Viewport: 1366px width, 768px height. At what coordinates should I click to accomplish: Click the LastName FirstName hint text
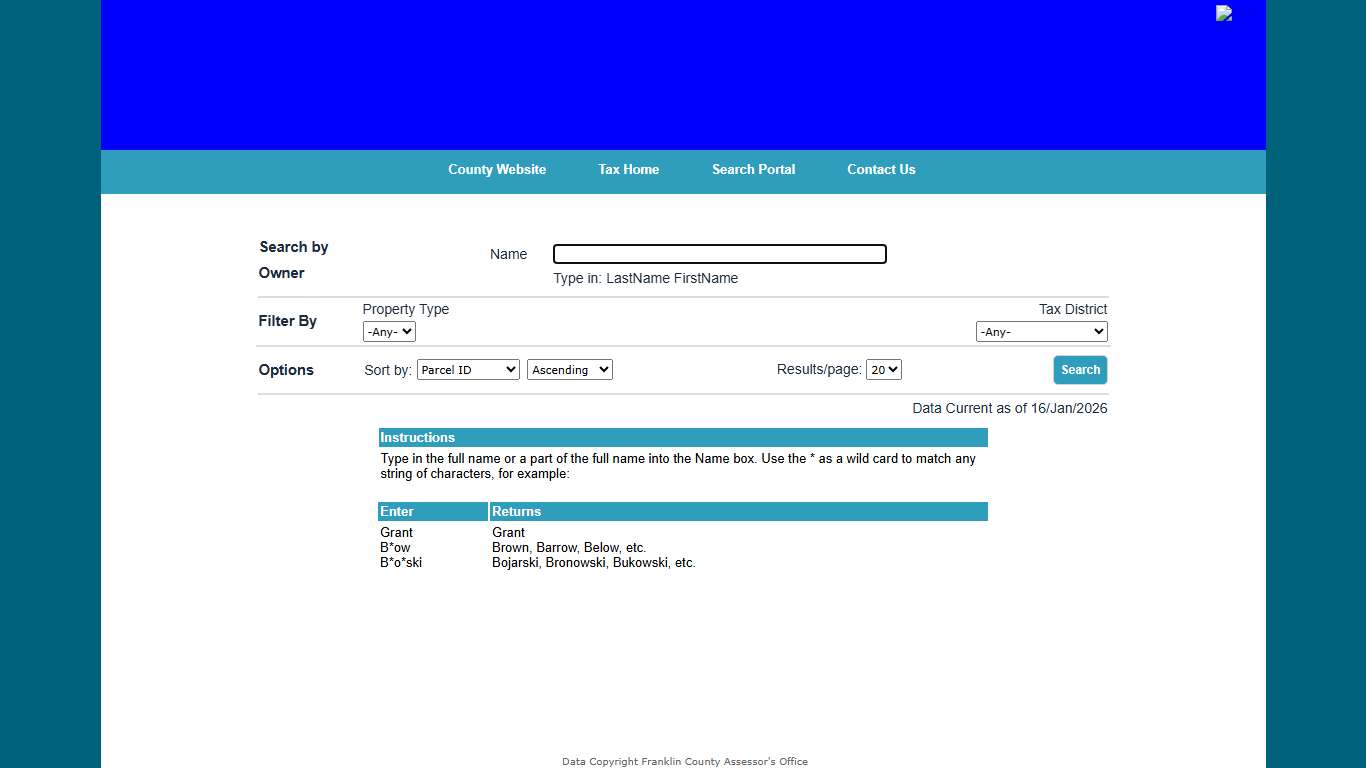[x=645, y=278]
